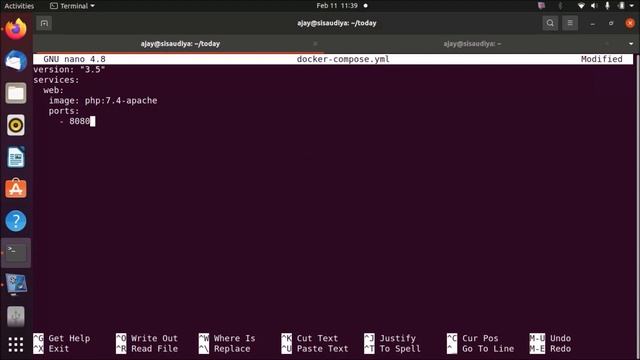Click the - 8080 line
Viewport: 640px width, 360px height.
point(75,121)
